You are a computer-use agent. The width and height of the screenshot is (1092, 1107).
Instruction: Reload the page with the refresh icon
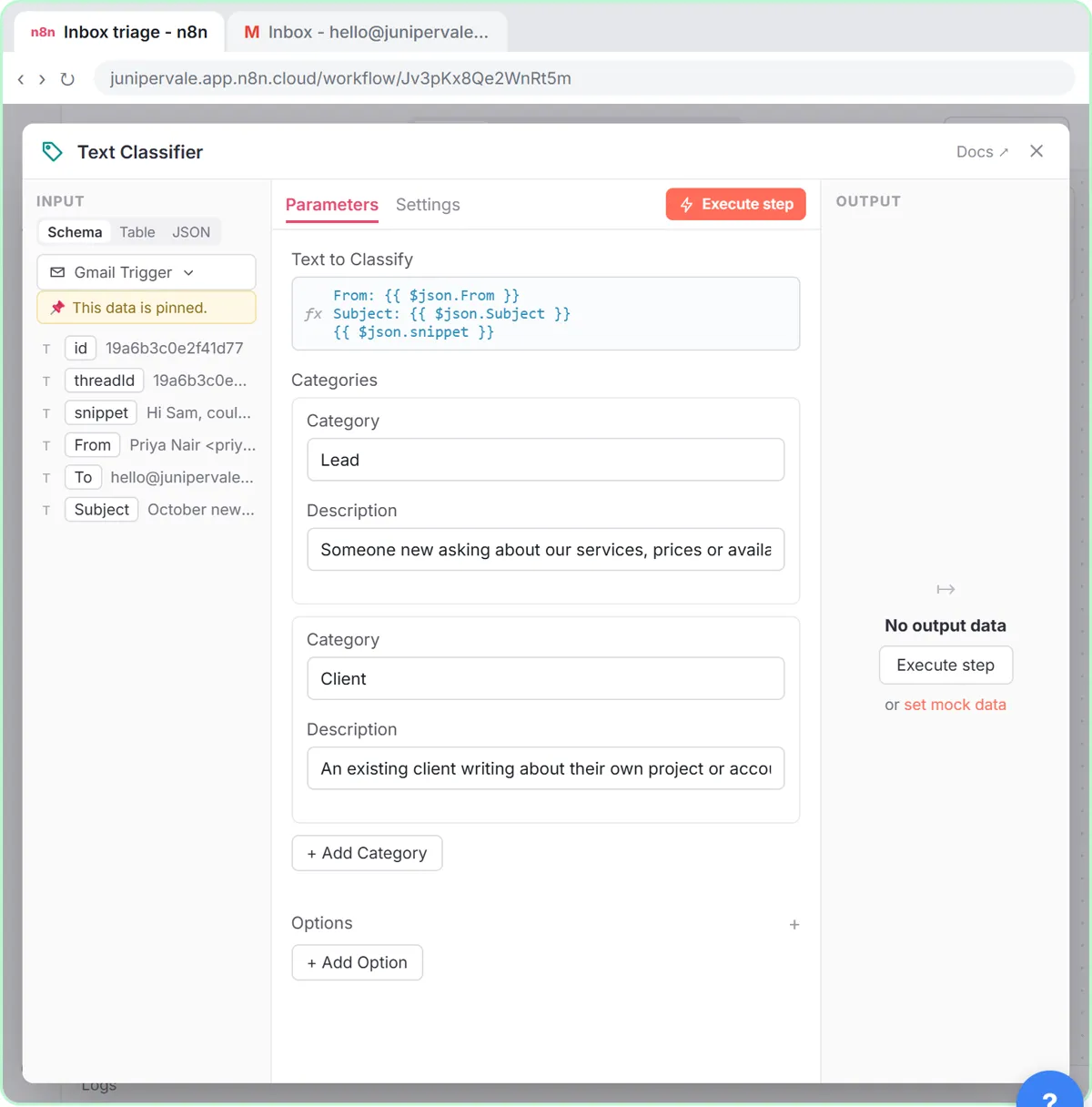(67, 79)
